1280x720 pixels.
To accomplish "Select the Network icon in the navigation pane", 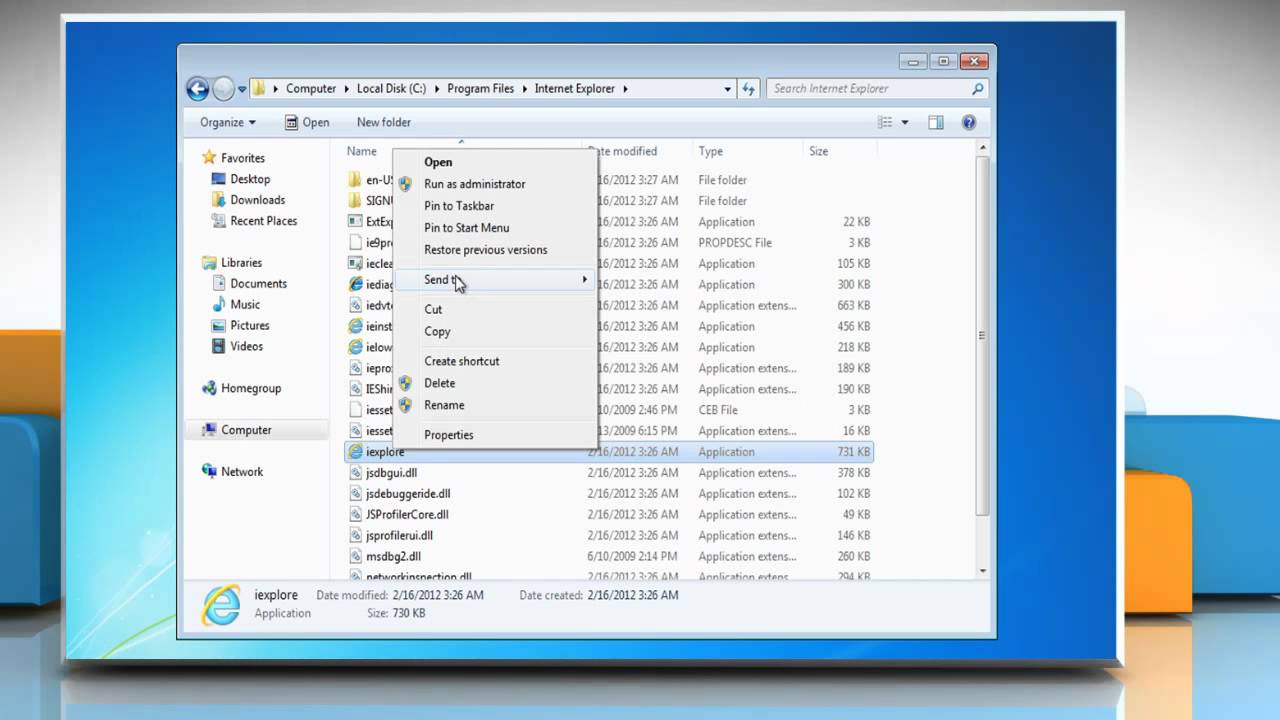I will [x=209, y=471].
